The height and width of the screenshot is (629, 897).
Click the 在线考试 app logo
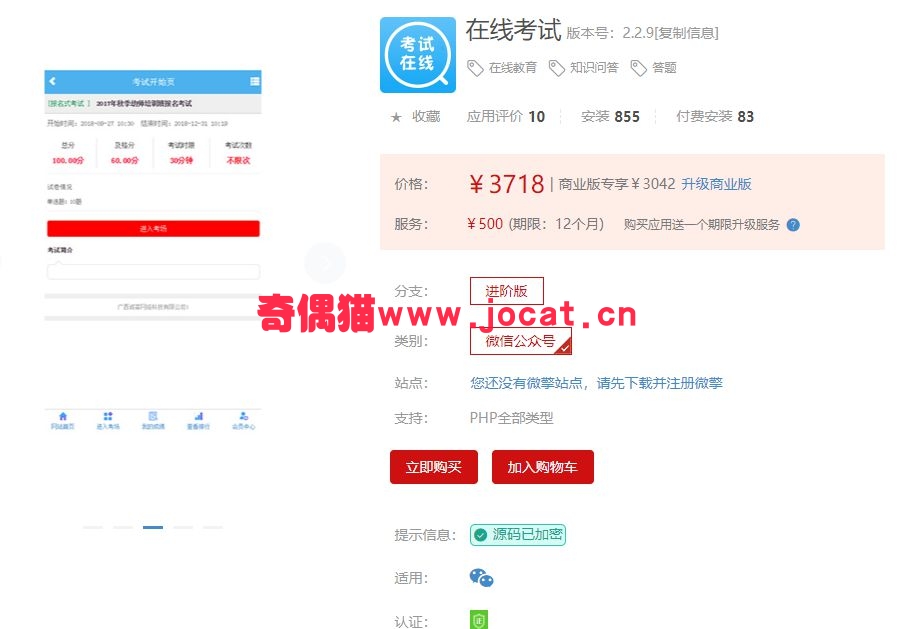click(x=418, y=55)
